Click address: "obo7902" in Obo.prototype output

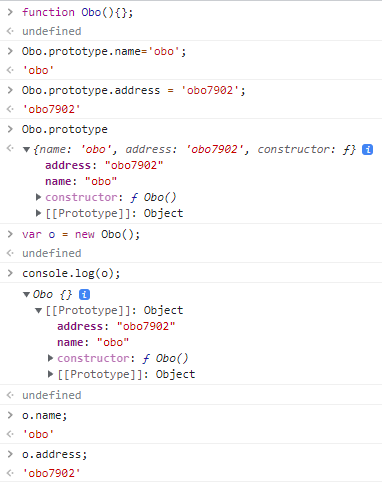(104, 165)
